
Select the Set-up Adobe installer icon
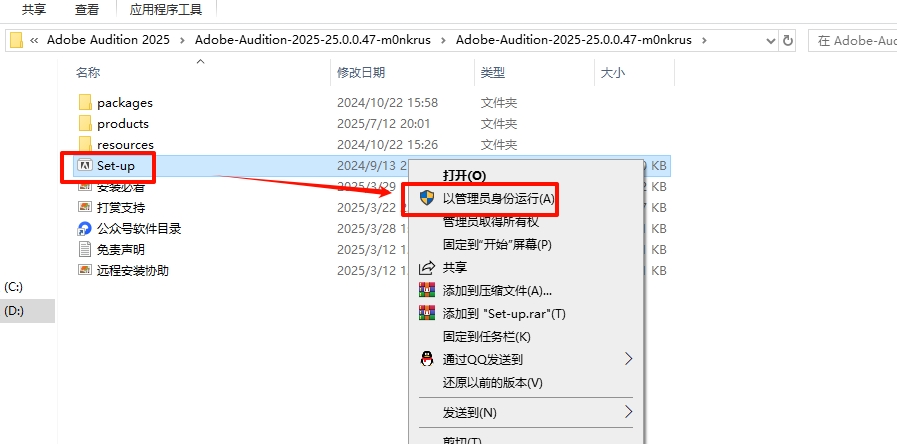point(85,165)
